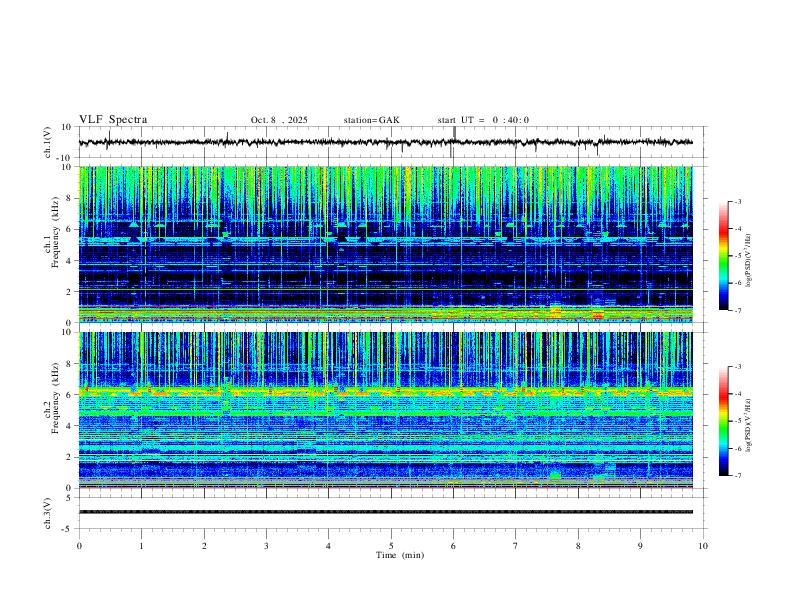Click time axis tick label "10"

703,546
